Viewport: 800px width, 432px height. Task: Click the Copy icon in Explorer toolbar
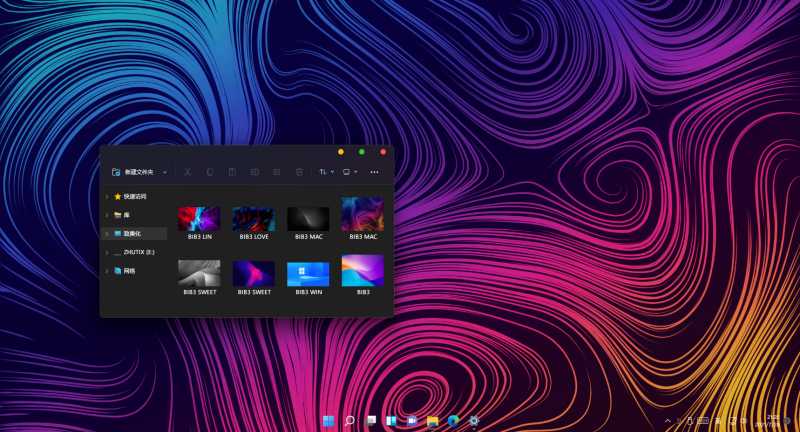[210, 172]
